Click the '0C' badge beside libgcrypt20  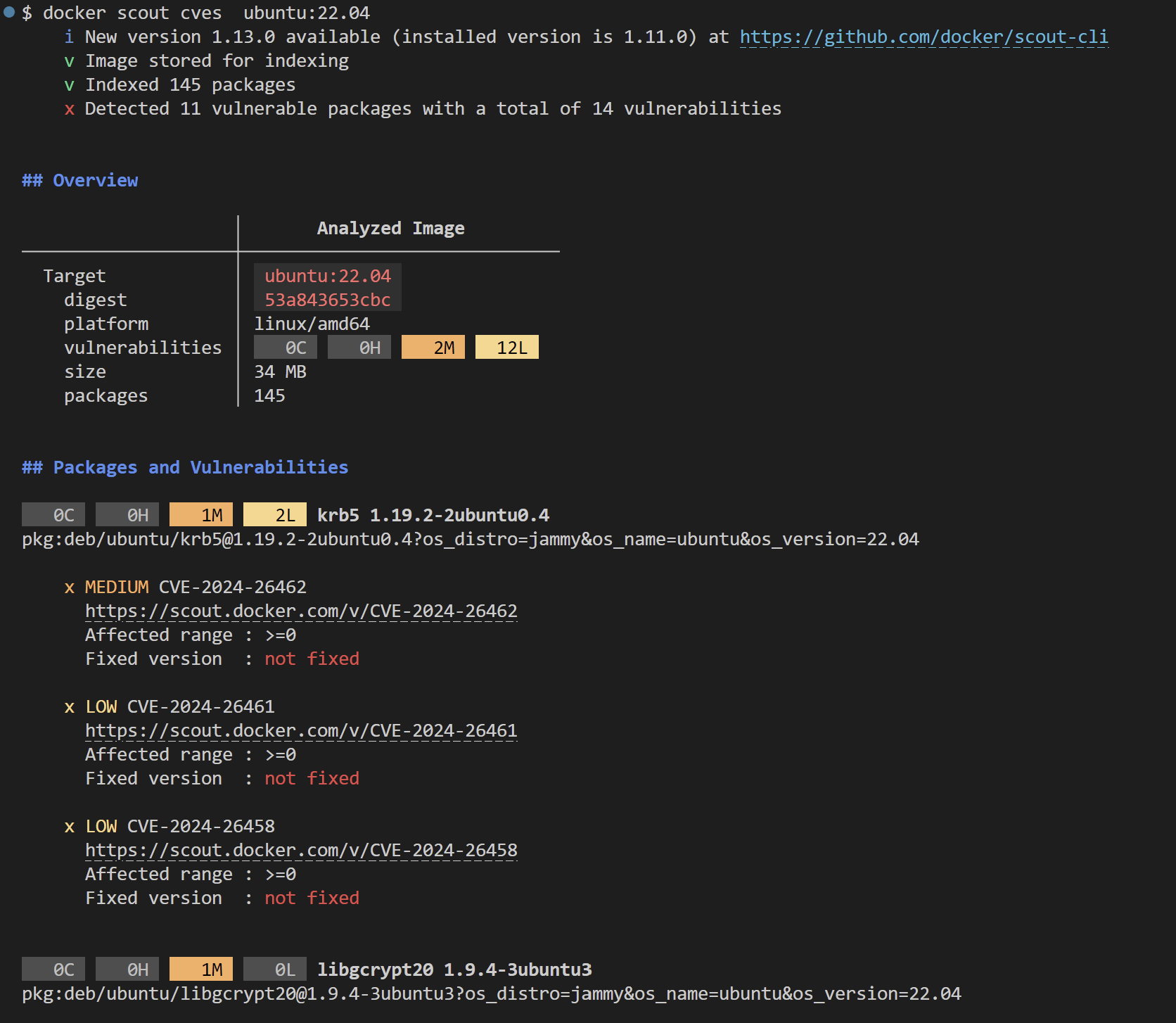tap(53, 970)
